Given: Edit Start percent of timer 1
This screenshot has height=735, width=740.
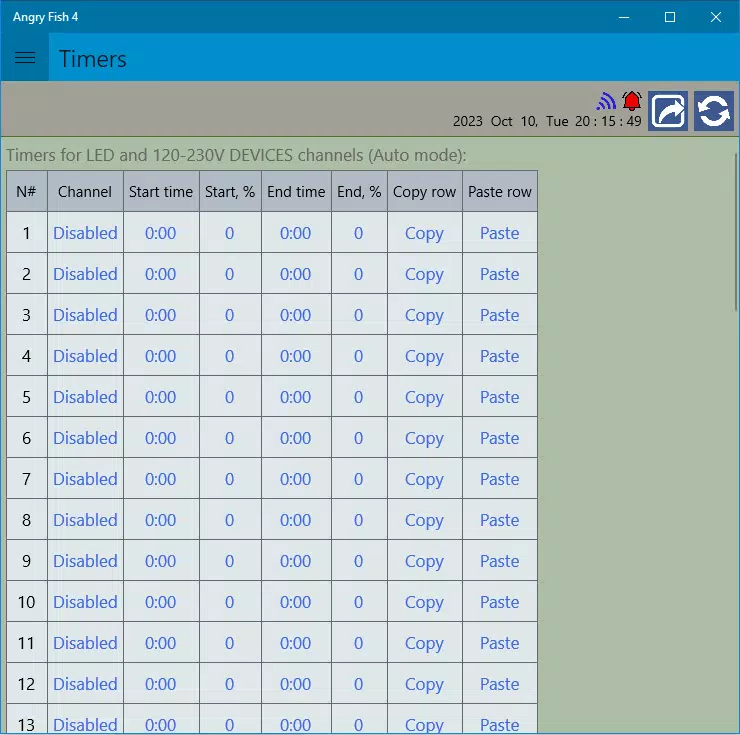Looking at the screenshot, I should coord(229,233).
